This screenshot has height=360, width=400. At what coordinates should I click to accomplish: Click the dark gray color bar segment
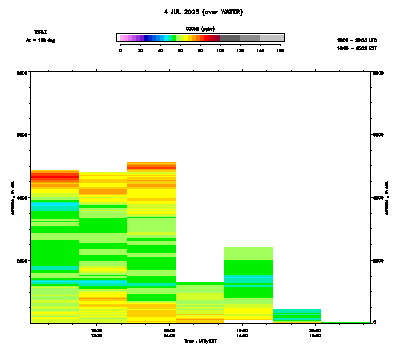(x=230, y=38)
